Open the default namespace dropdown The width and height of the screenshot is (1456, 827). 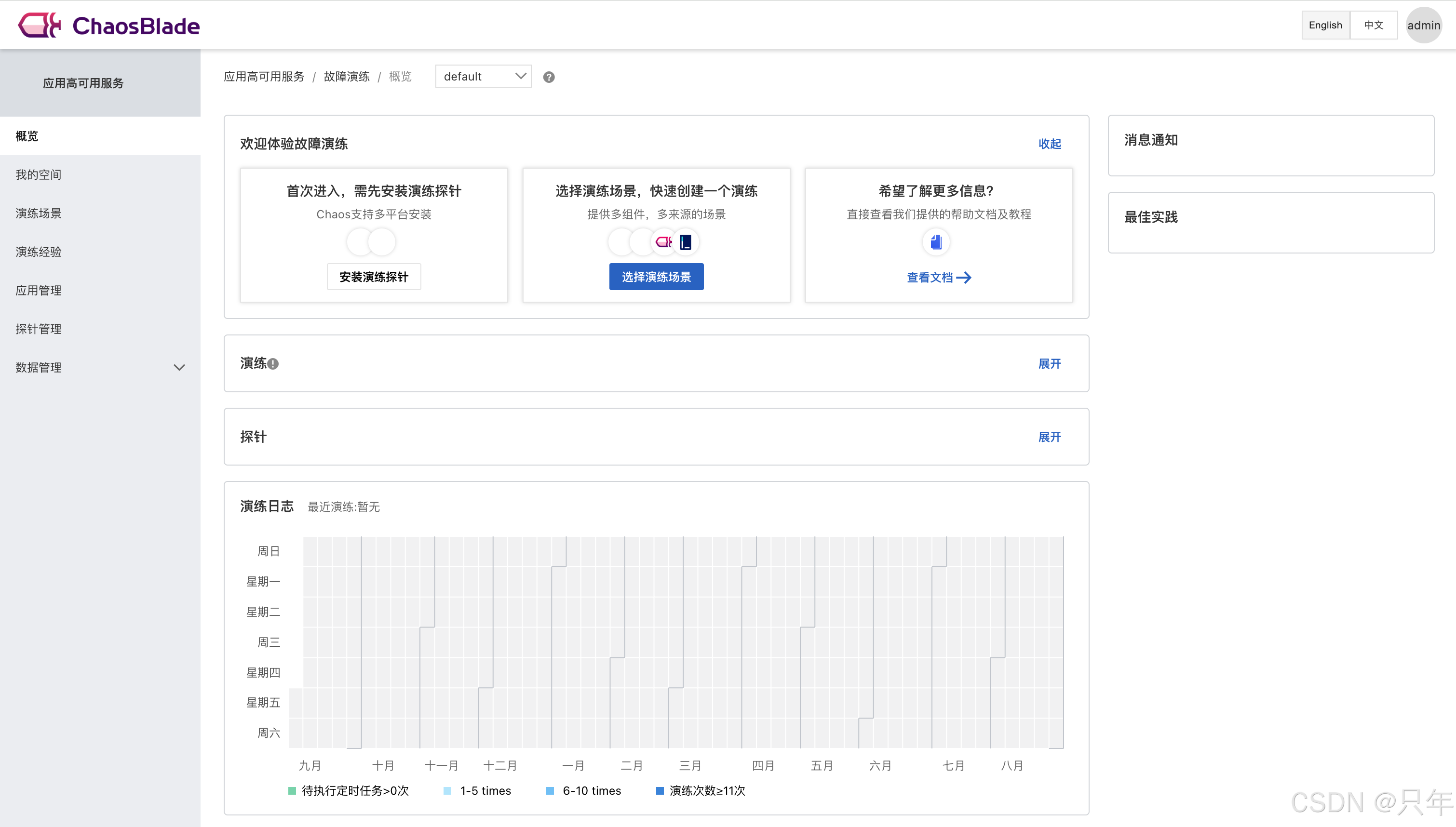coord(483,76)
